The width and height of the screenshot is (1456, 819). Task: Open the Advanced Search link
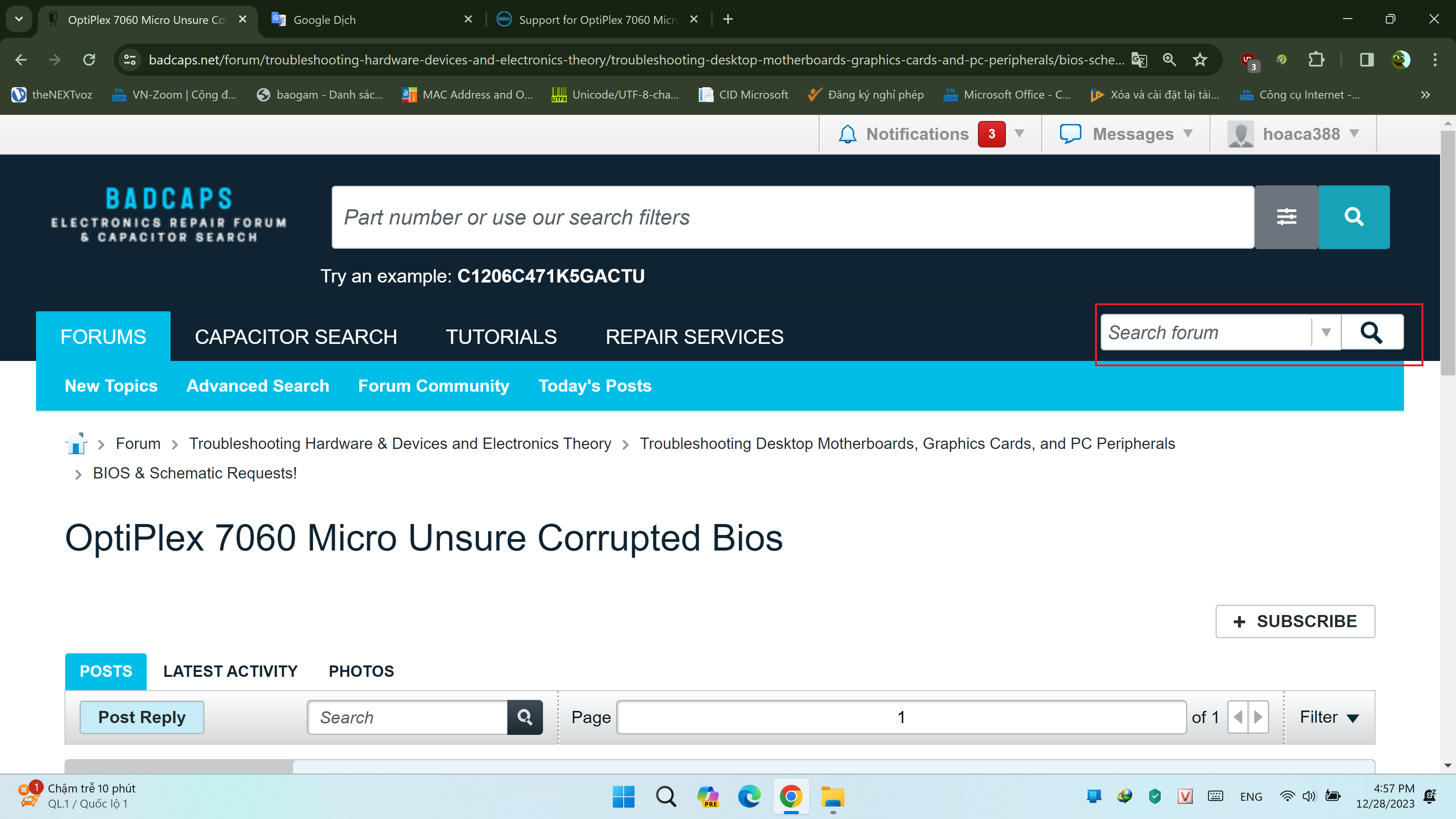[x=258, y=386]
